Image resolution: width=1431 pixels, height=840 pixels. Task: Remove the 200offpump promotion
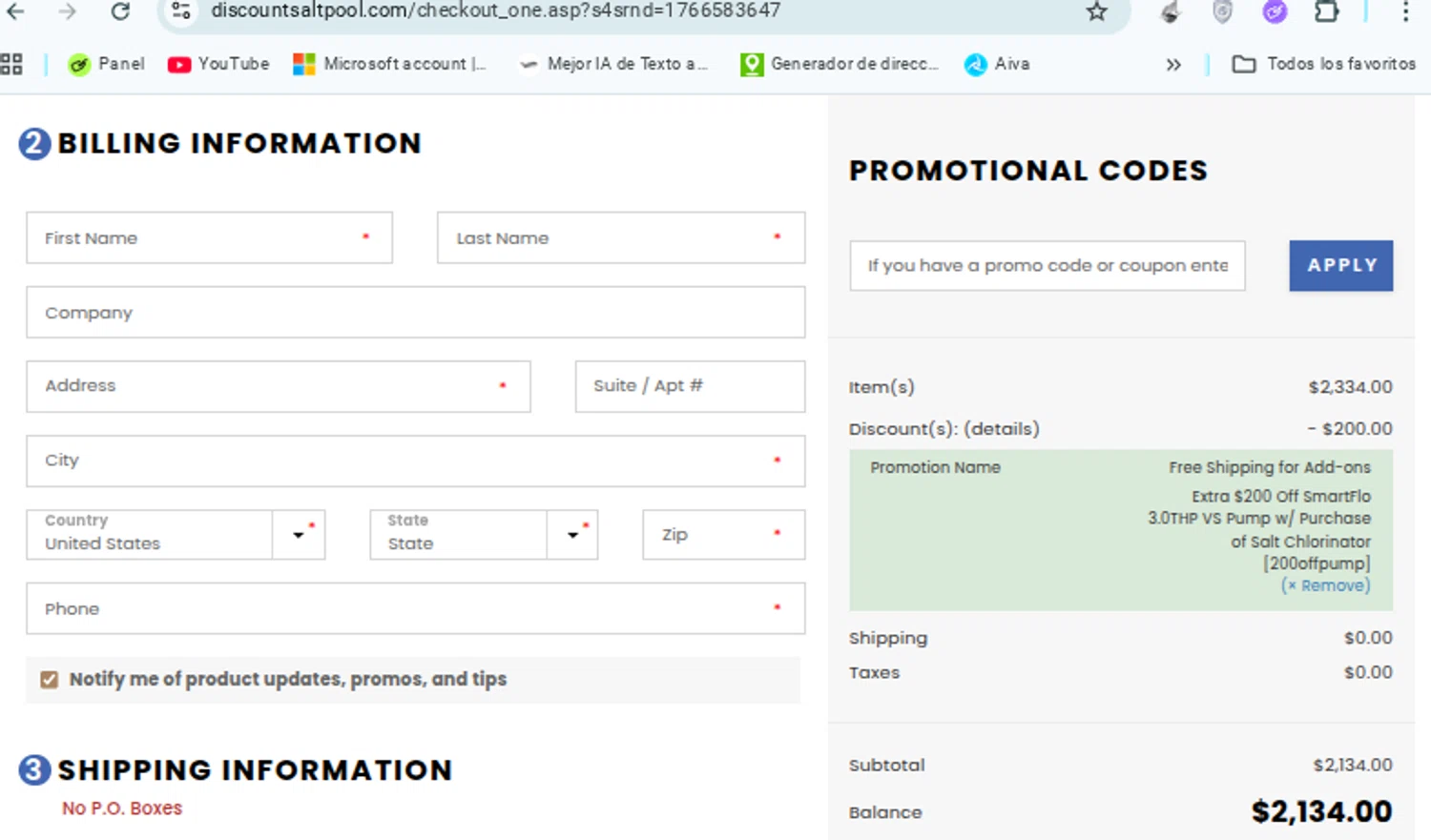click(1326, 585)
